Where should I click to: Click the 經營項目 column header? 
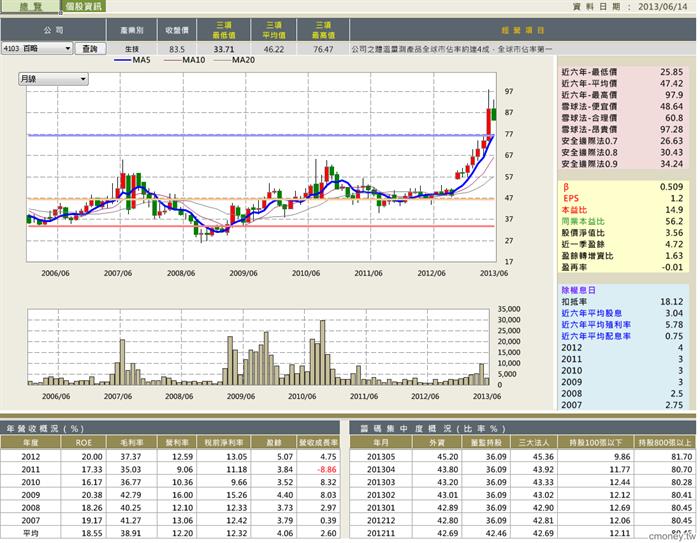click(x=522, y=30)
